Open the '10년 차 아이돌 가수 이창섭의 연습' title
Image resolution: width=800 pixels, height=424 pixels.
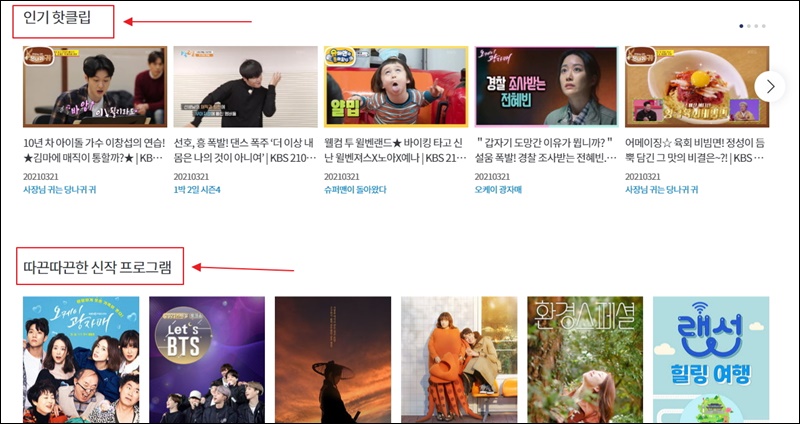click(x=94, y=151)
